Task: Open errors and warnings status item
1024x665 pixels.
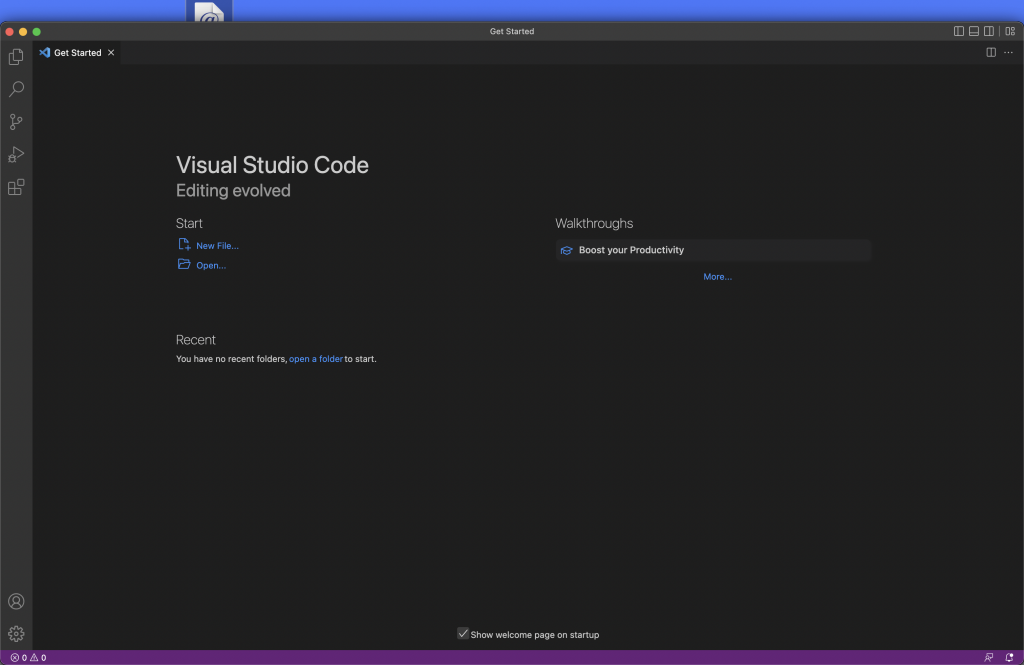Action: 28,658
